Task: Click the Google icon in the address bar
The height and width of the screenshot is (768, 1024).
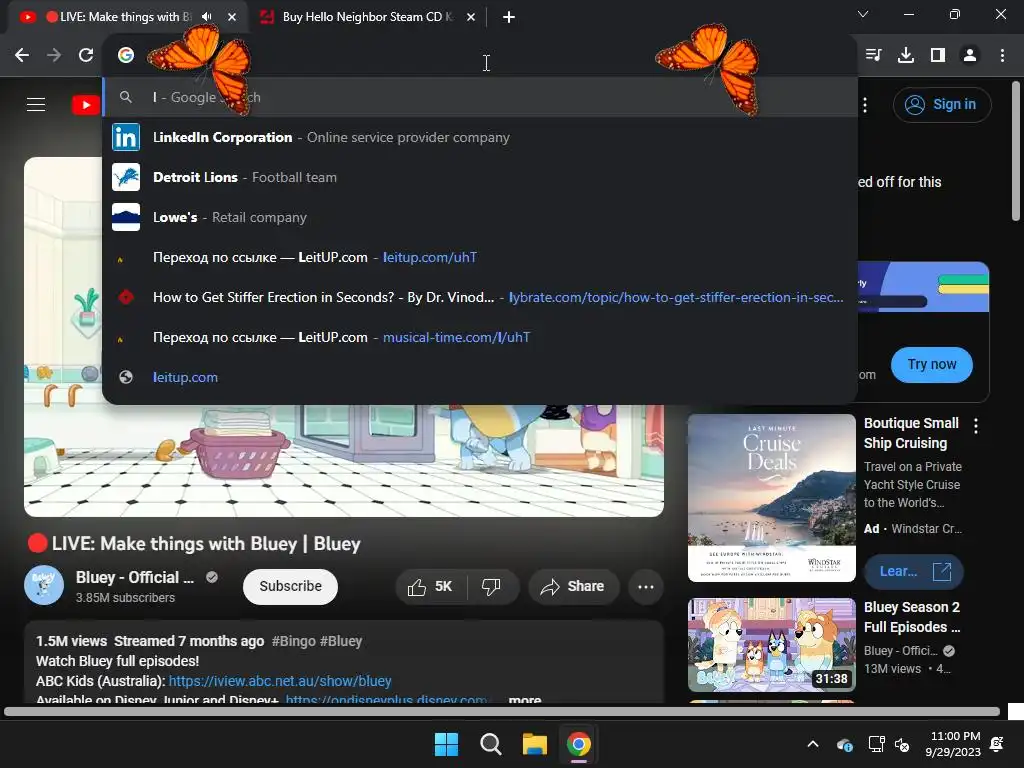Action: tap(126, 56)
